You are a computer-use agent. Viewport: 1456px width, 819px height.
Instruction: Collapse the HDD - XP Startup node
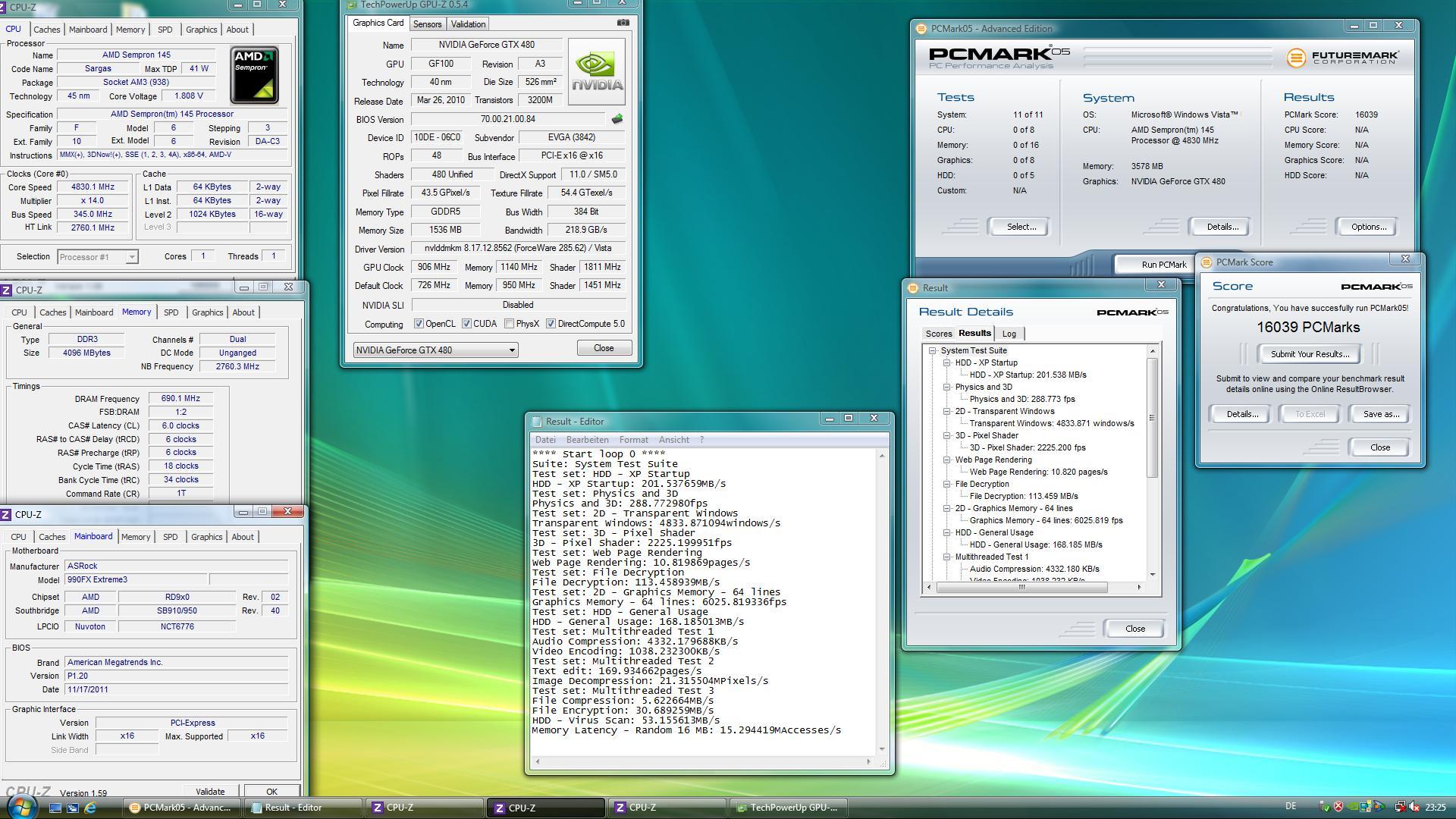(947, 363)
